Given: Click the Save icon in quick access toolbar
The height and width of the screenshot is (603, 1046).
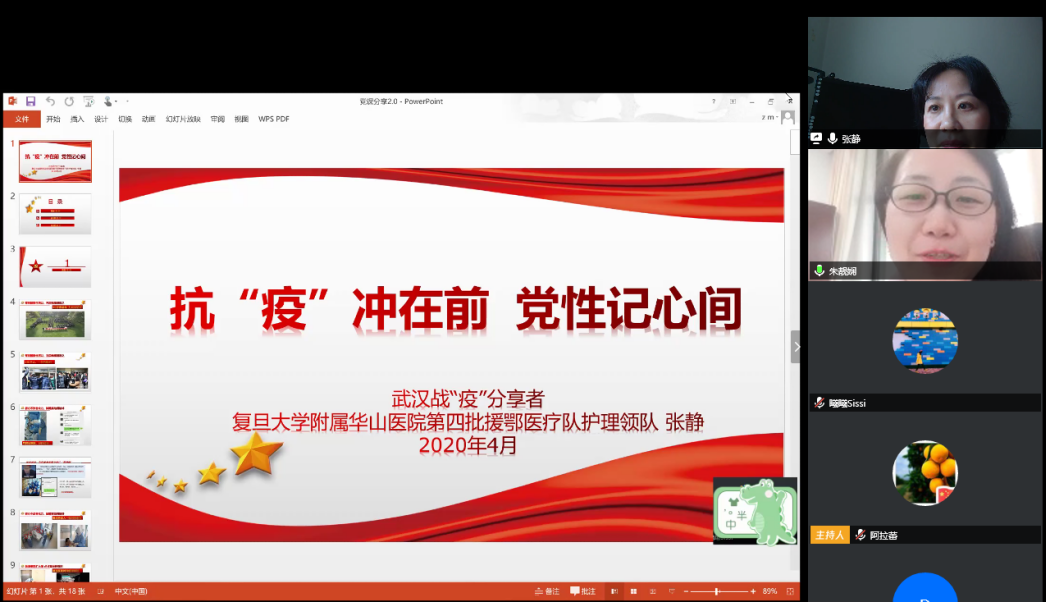Looking at the screenshot, I should [31, 101].
